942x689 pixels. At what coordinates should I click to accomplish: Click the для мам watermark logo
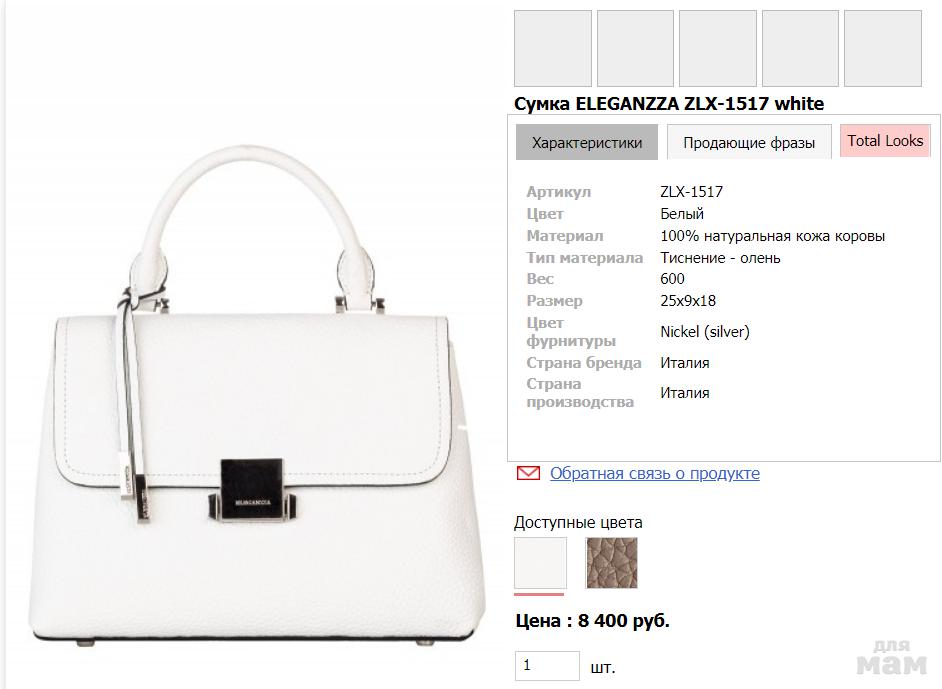(x=892, y=657)
